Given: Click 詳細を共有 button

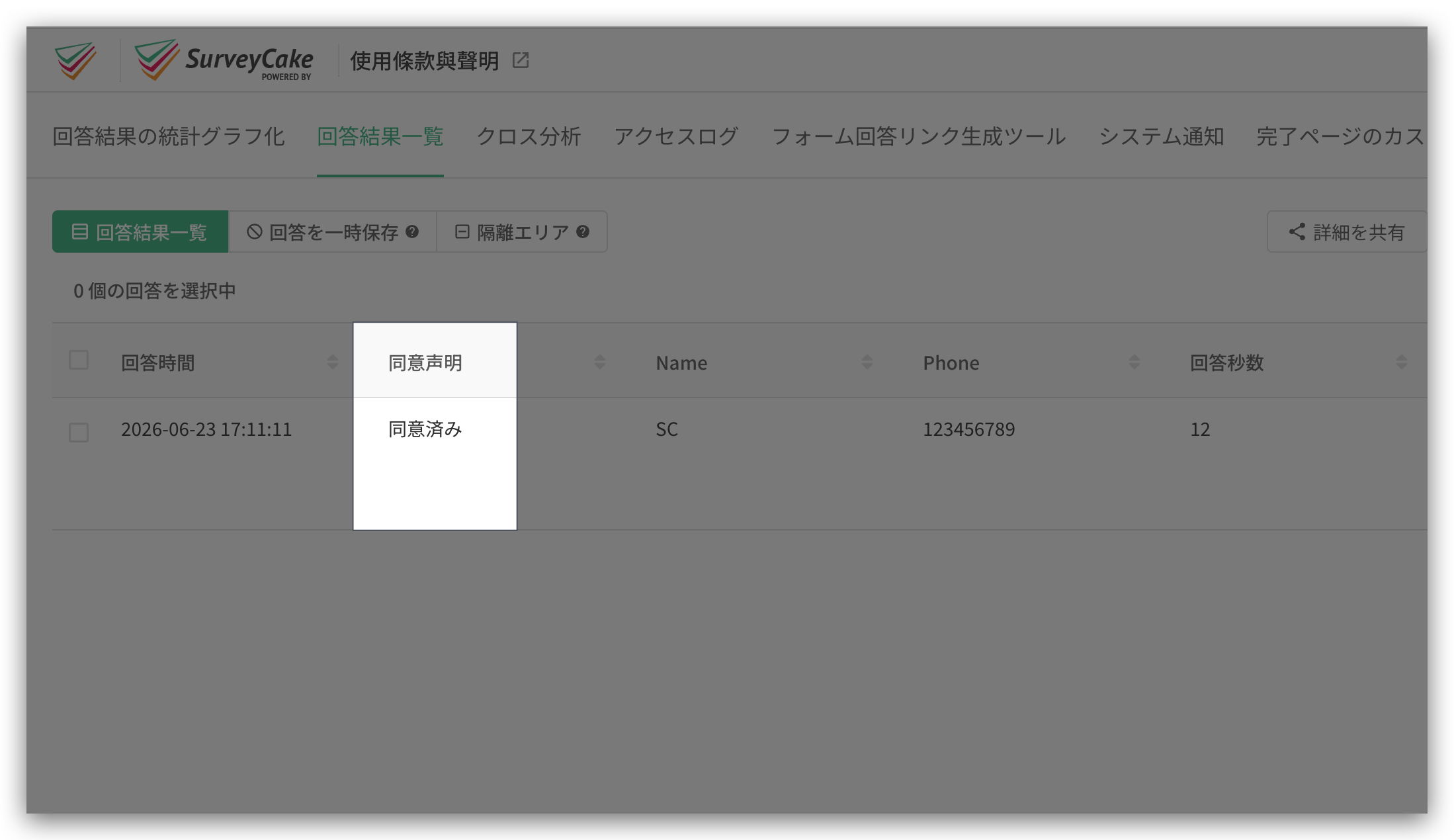Looking at the screenshot, I should 1347,231.
